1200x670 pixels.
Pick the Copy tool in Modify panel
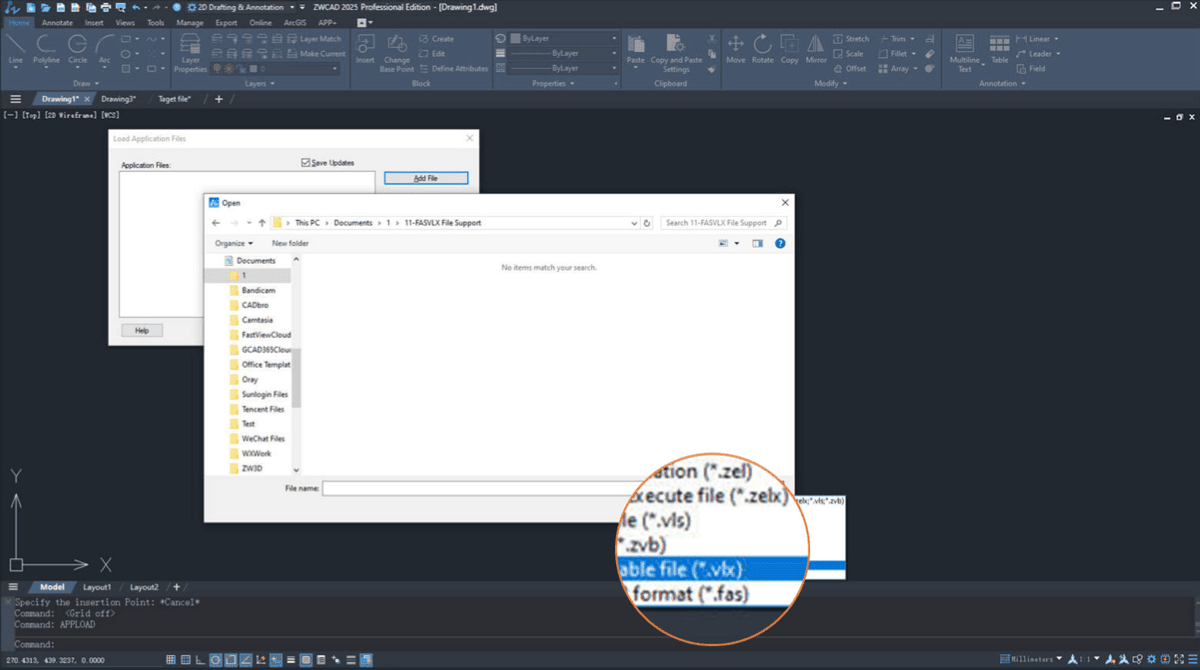click(x=790, y=49)
